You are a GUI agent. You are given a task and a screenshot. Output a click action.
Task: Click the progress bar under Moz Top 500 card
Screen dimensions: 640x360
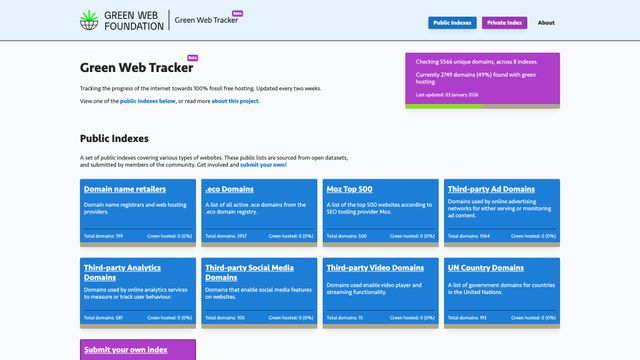(x=380, y=245)
